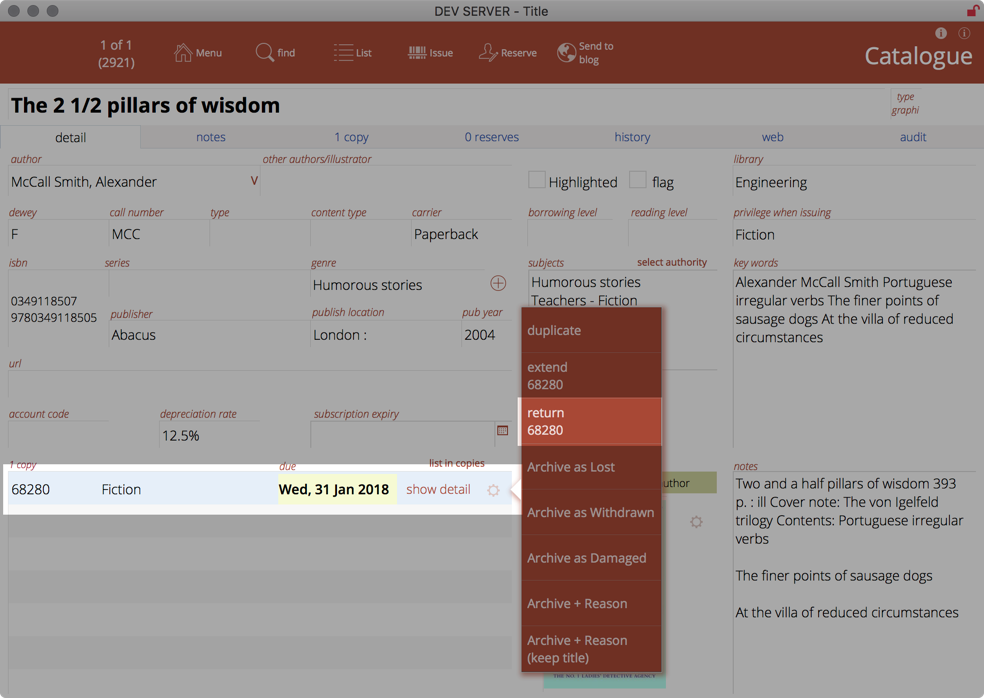
Task: Click the show detail link
Action: [x=438, y=489]
